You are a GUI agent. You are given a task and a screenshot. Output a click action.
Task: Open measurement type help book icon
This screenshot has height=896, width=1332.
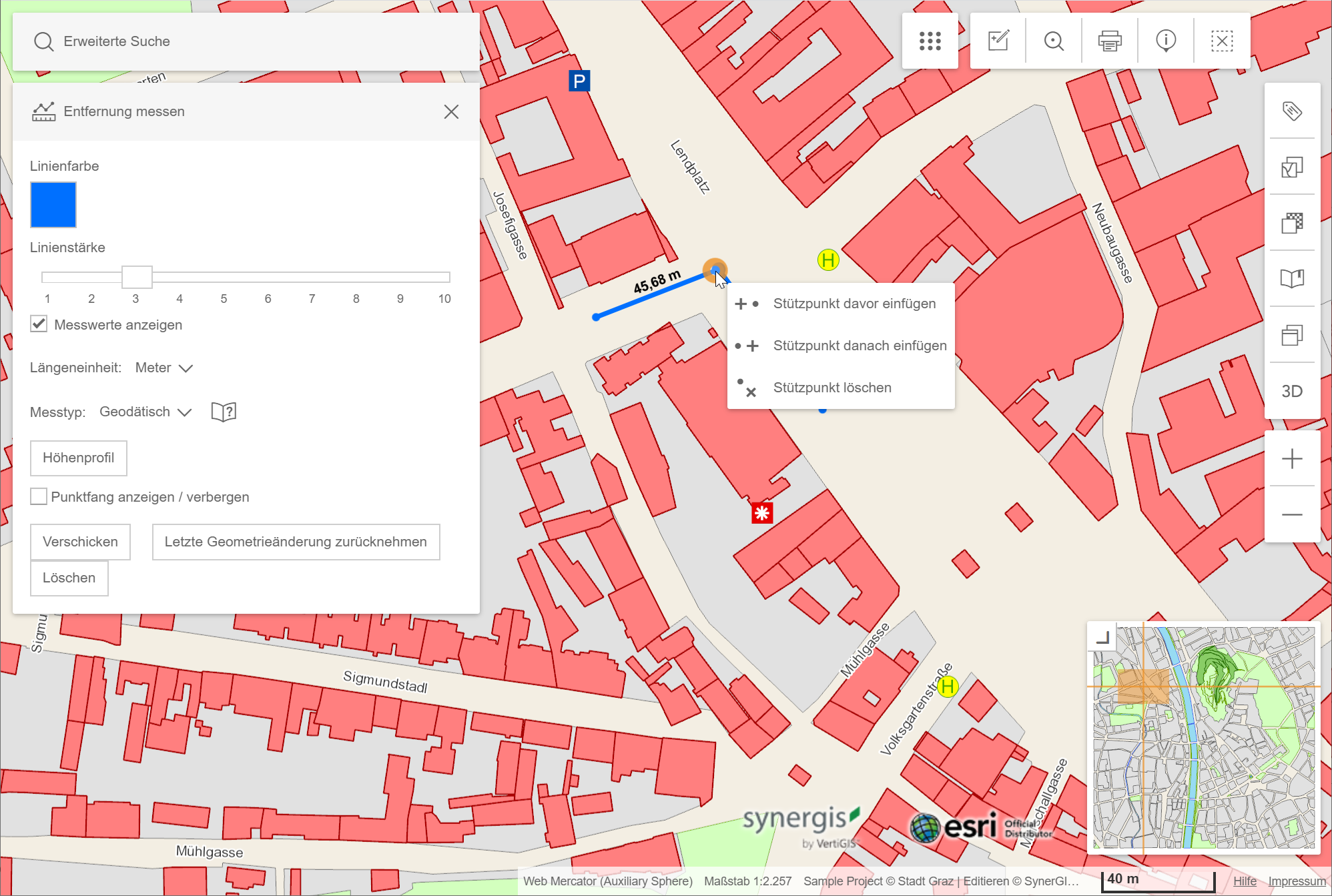click(224, 412)
